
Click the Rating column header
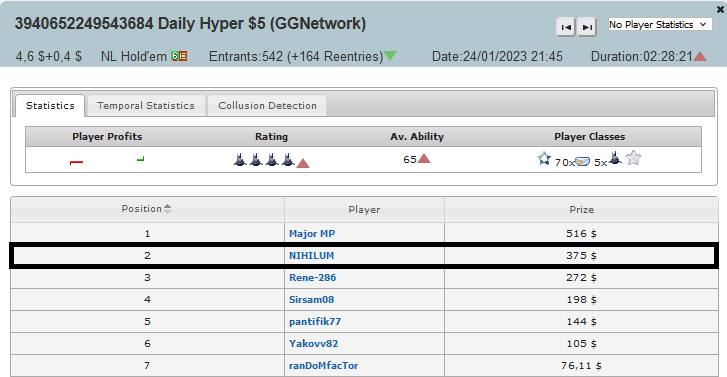point(271,137)
